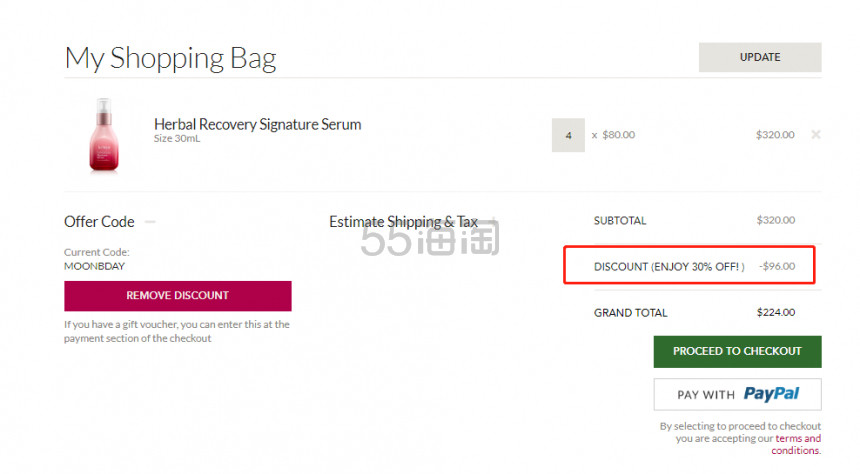Click the My Shopping Bag heading

tap(170, 58)
